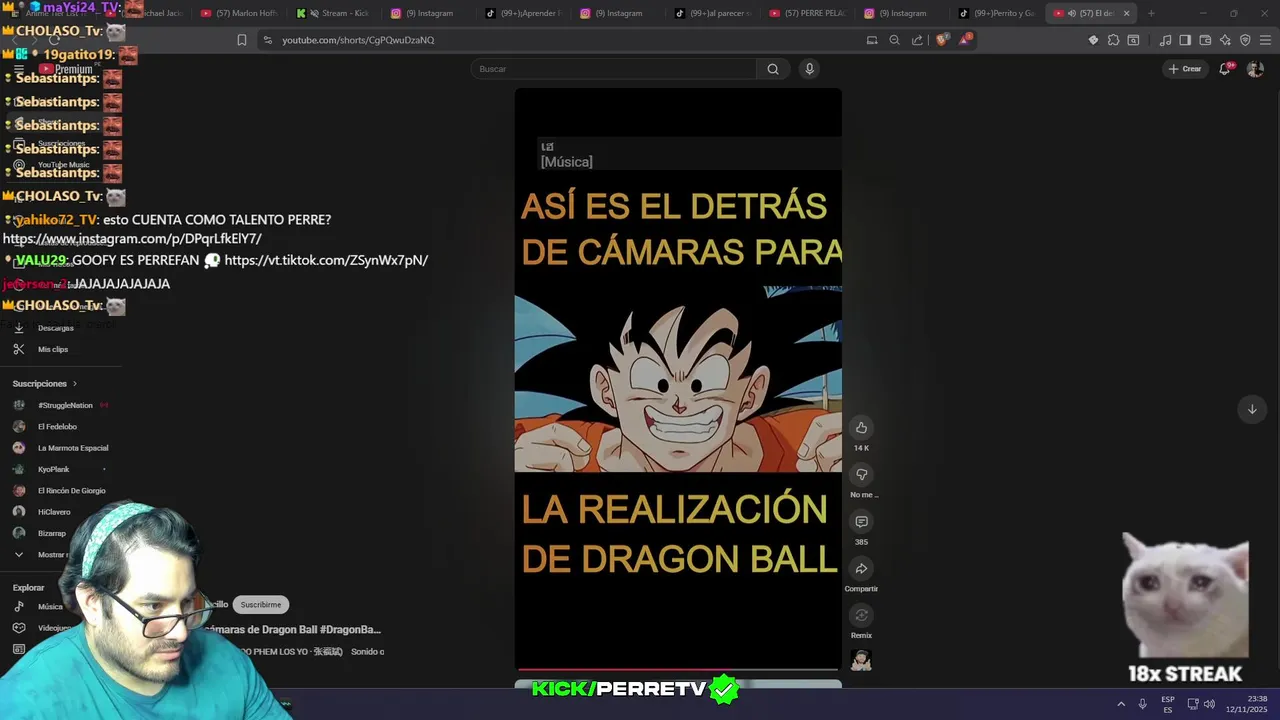
Task: Open Brave Rewards triangle icon
Action: (965, 40)
